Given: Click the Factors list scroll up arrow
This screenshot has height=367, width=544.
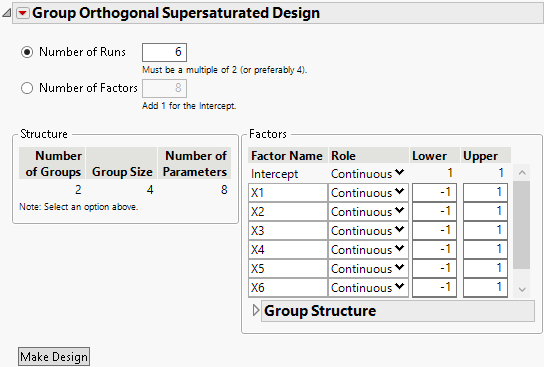Looking at the screenshot, I should (522, 173).
